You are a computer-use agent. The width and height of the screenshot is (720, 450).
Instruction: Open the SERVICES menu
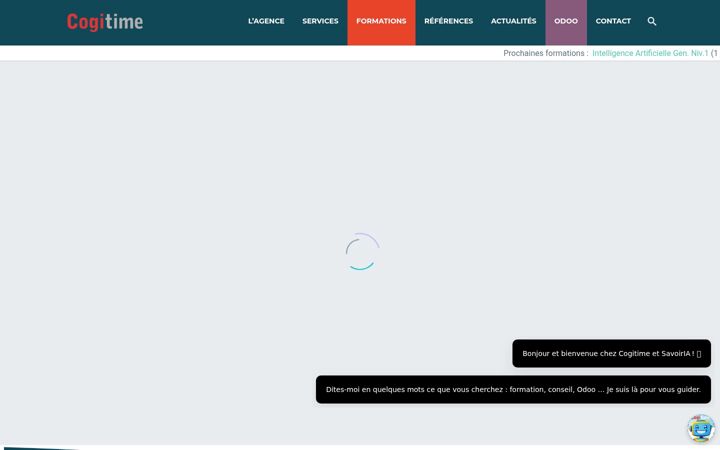[x=320, y=21]
